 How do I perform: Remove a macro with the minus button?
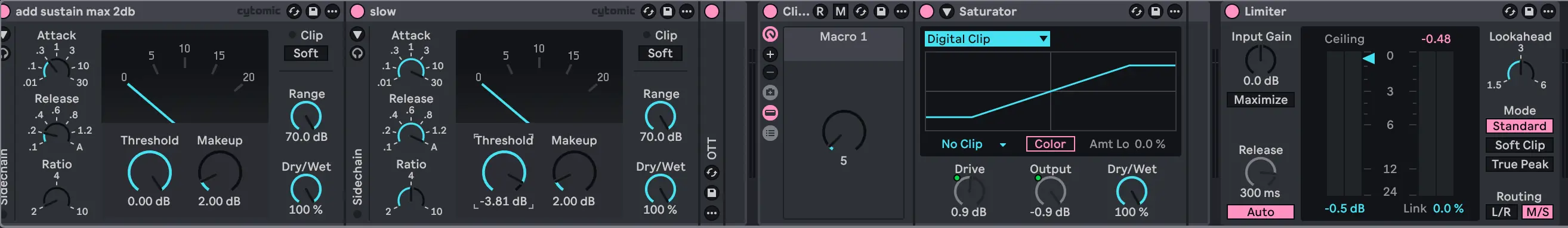tap(770, 73)
